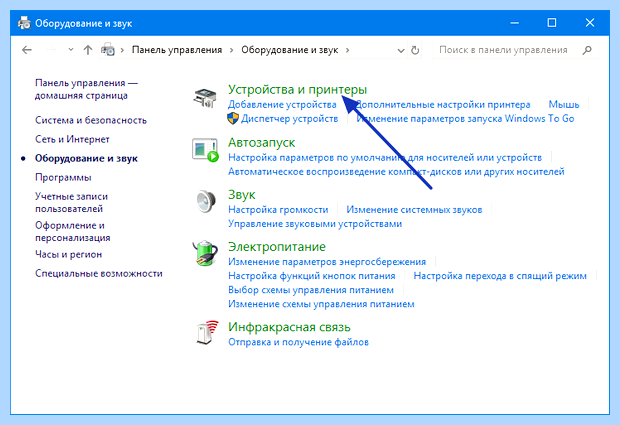This screenshot has height=425, width=620.
Task: Click the search magnifier icon
Action: [587, 50]
